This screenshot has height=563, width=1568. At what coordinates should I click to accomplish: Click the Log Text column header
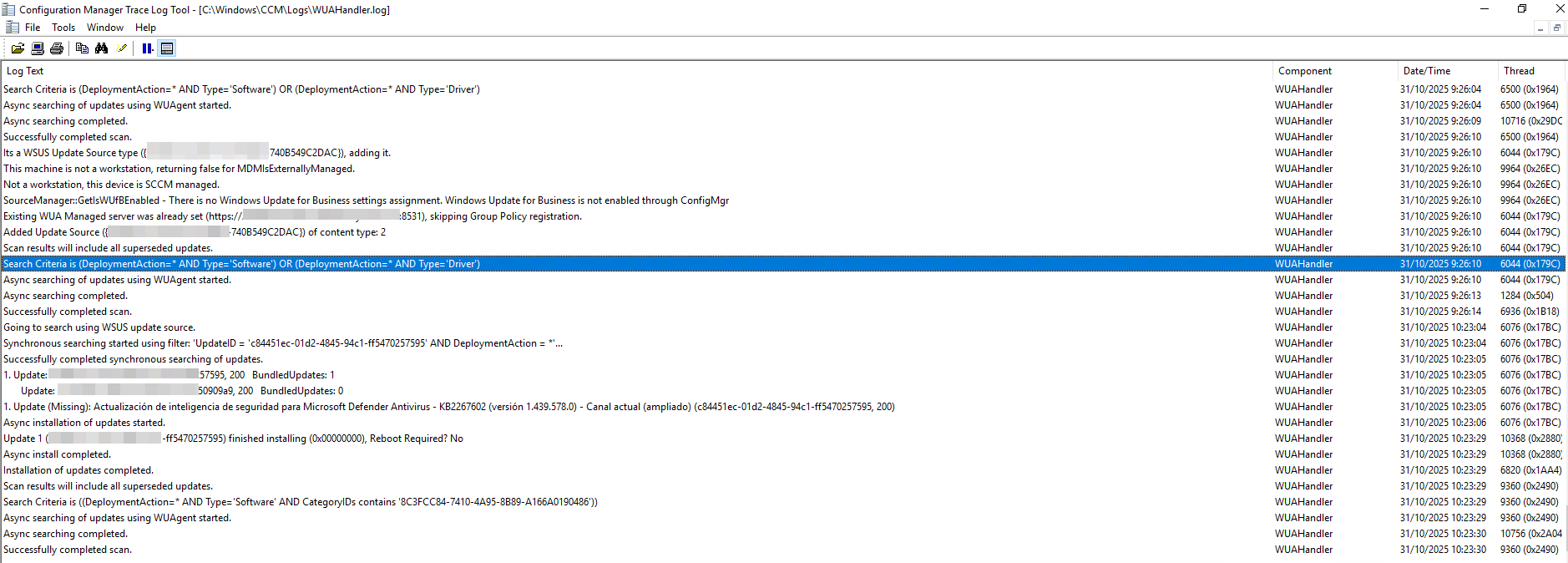tap(25, 71)
